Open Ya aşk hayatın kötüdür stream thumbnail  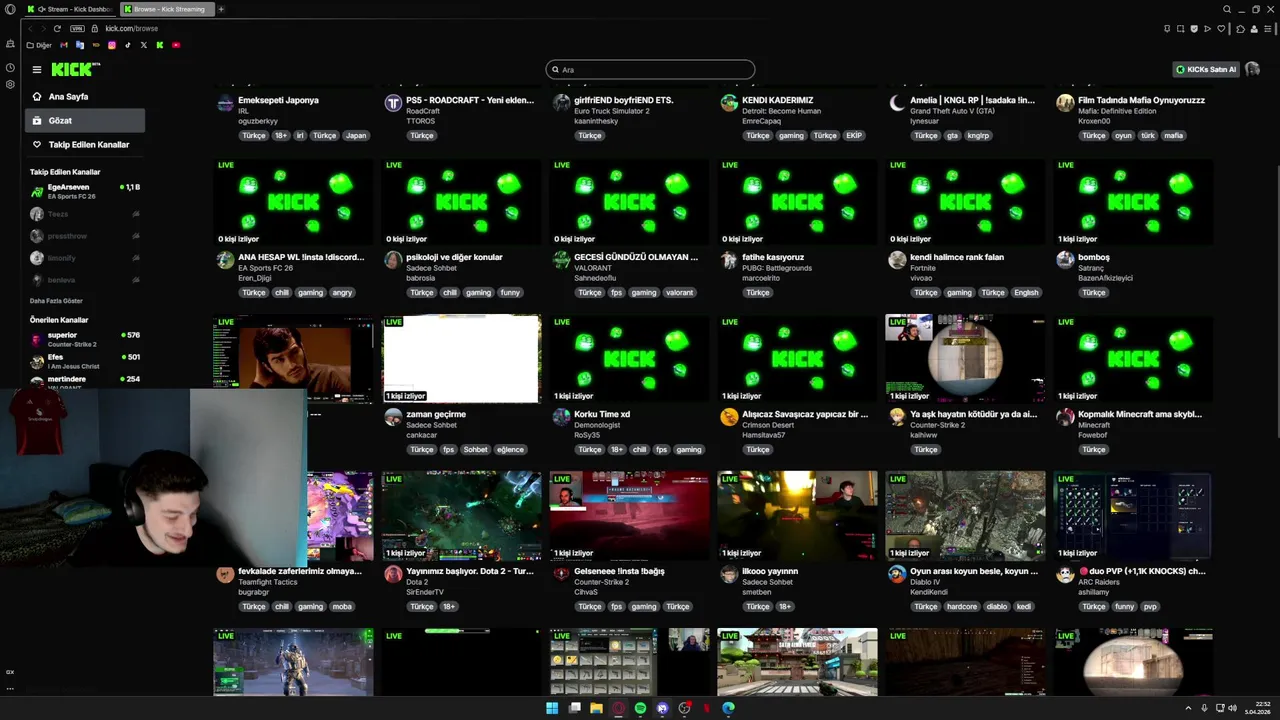tap(965, 359)
